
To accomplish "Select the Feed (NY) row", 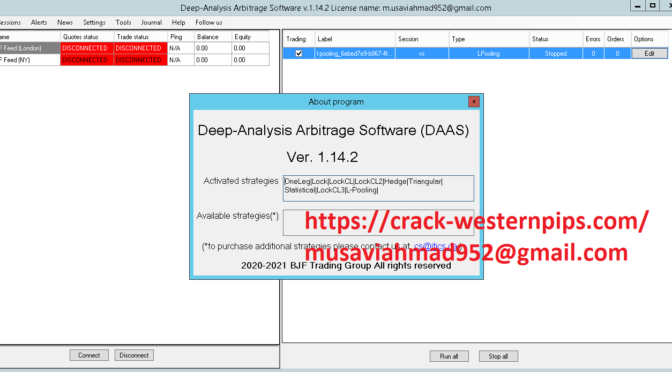I will pos(134,60).
